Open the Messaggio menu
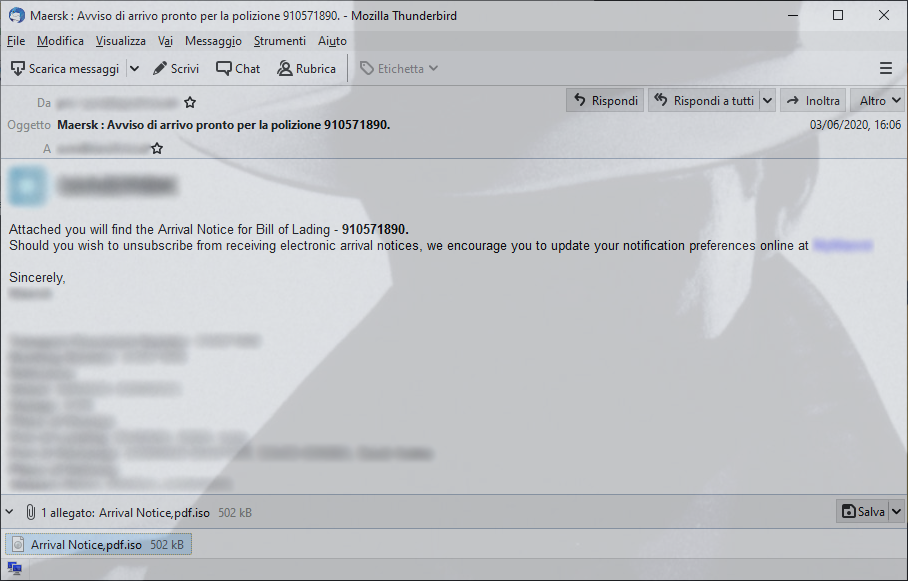This screenshot has height=581, width=908. 213,41
